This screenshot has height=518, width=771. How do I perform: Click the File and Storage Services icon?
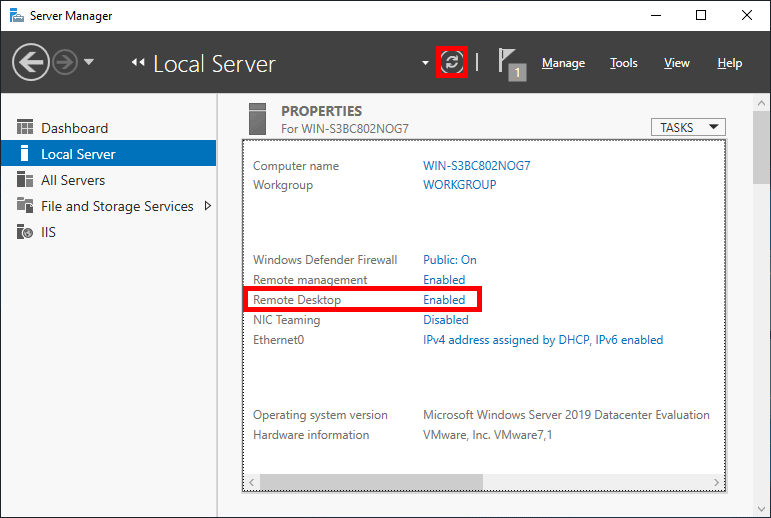tap(25, 206)
